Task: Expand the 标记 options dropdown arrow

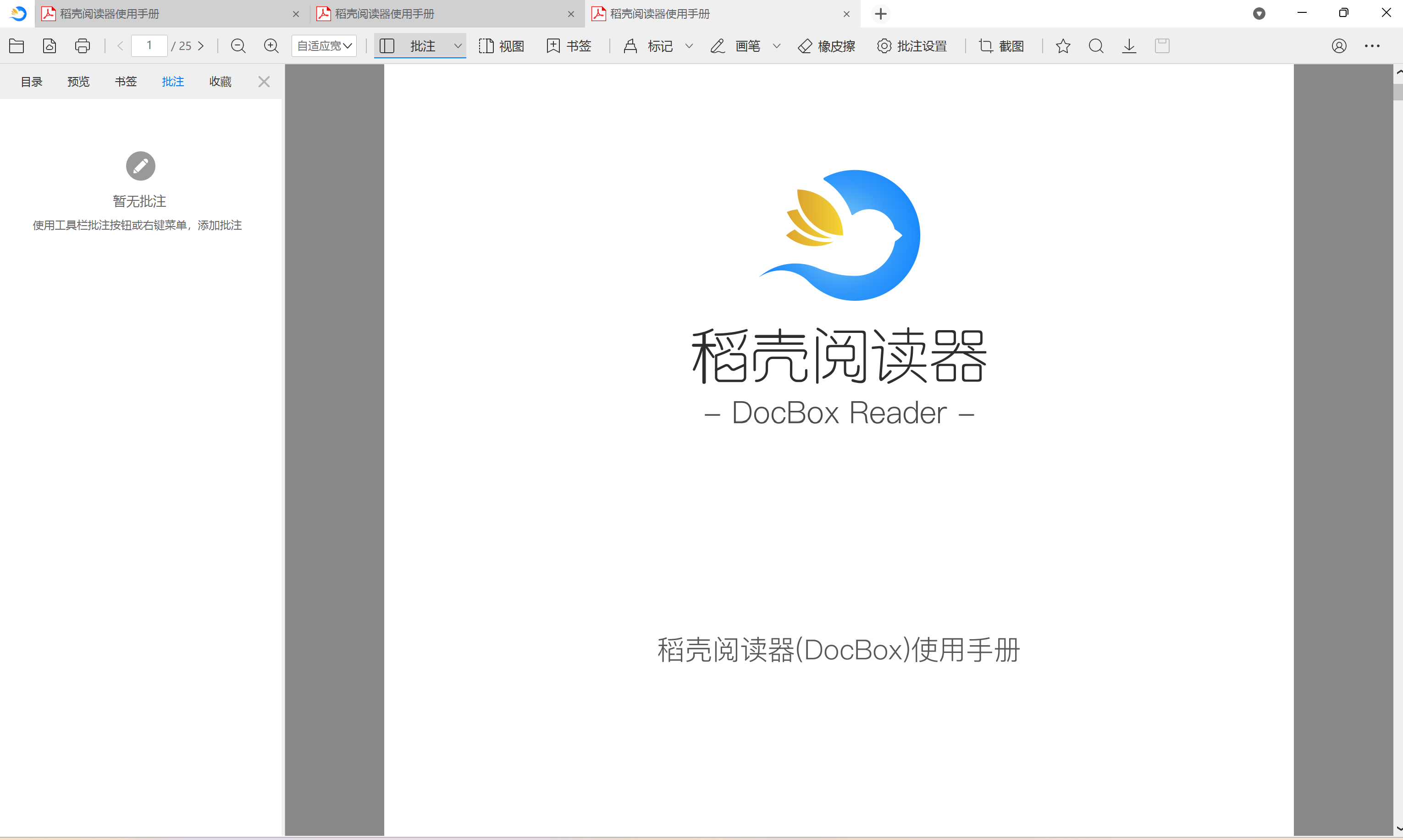Action: coord(689,46)
